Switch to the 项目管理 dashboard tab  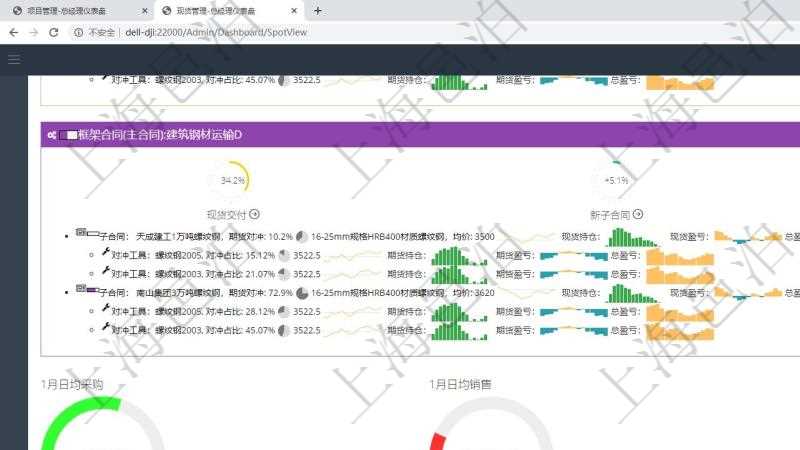pos(75,11)
